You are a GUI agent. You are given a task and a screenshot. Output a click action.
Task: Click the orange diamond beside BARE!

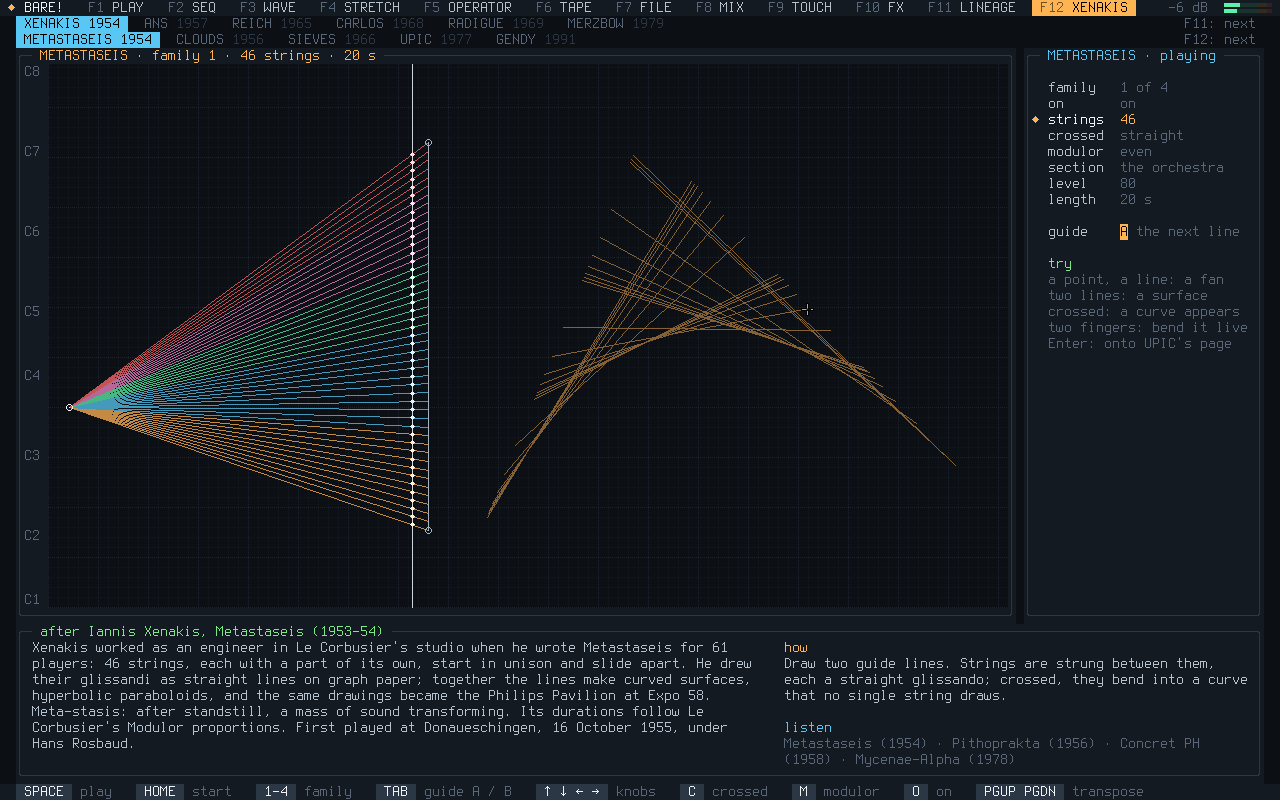tap(11, 7)
